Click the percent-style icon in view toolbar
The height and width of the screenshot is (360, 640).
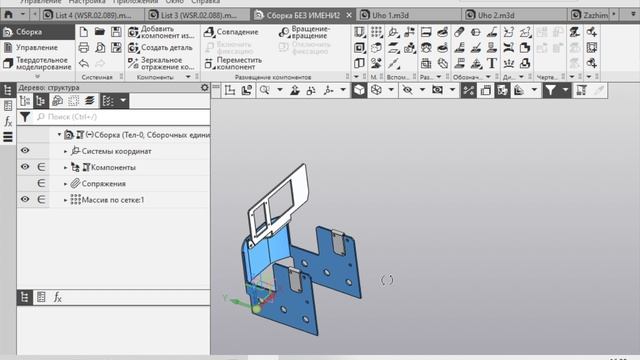(x=469, y=90)
